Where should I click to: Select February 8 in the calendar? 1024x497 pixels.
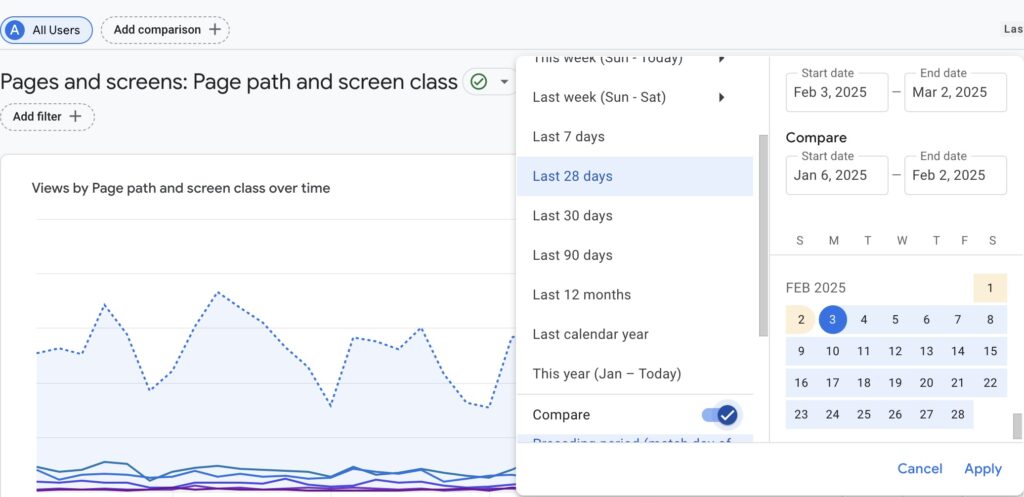(x=990, y=320)
